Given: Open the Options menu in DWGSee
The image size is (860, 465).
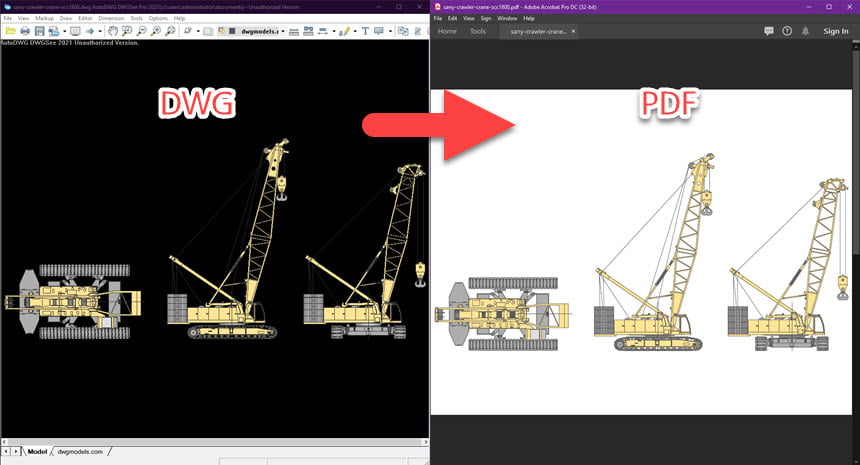Looking at the screenshot, I should click(158, 18).
